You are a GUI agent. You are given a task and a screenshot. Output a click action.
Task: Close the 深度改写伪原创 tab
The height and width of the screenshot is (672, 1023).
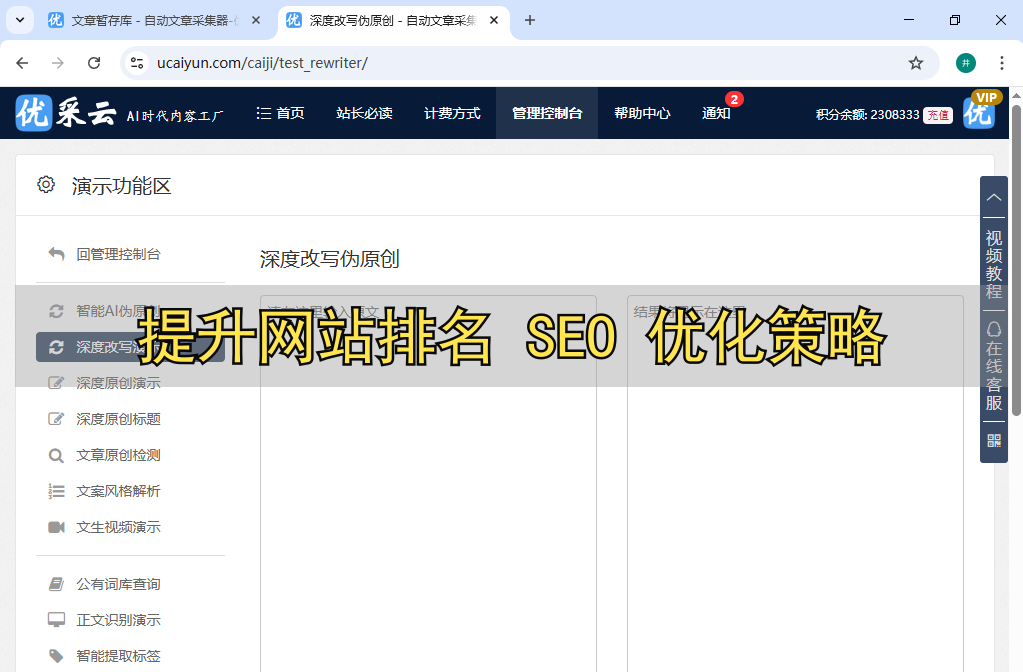pos(494,20)
